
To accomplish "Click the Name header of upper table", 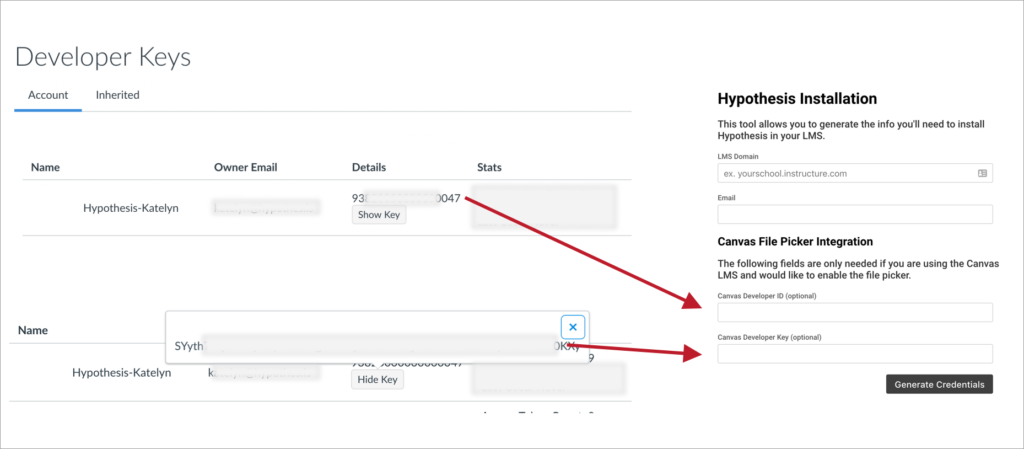I will click(45, 167).
